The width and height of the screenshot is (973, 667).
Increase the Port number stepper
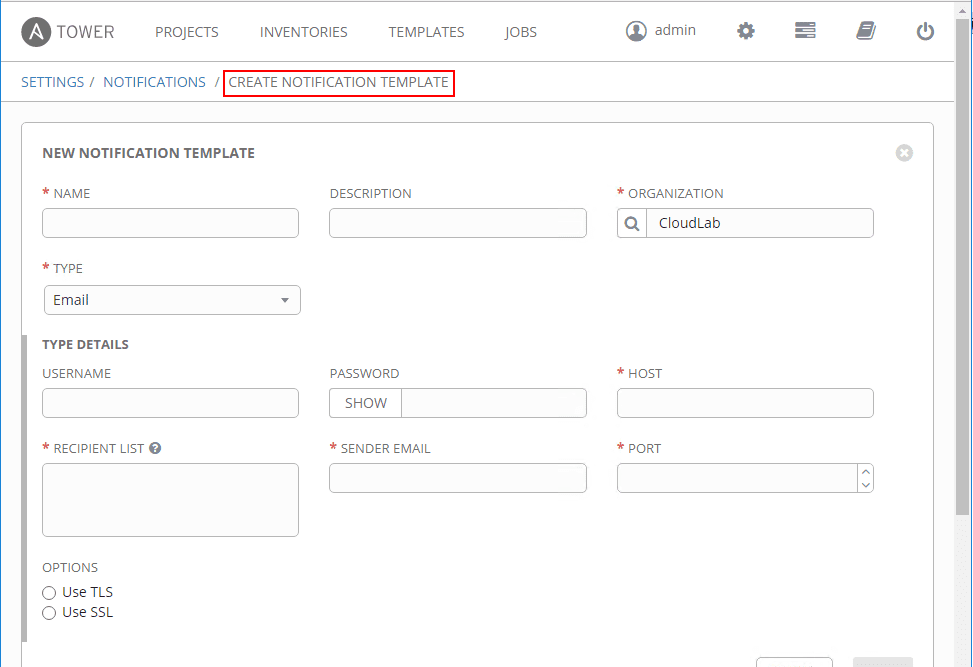click(866, 472)
